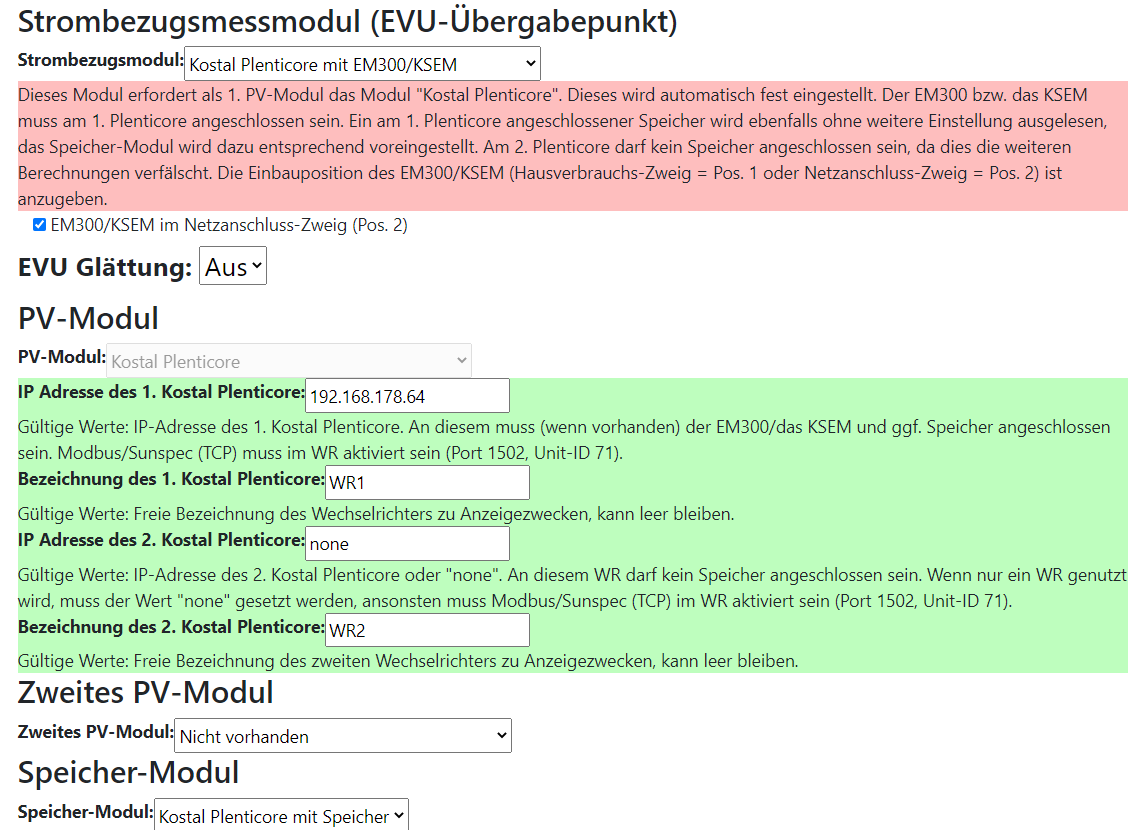Click the Zweites PV-Modul section heading

tap(146, 692)
